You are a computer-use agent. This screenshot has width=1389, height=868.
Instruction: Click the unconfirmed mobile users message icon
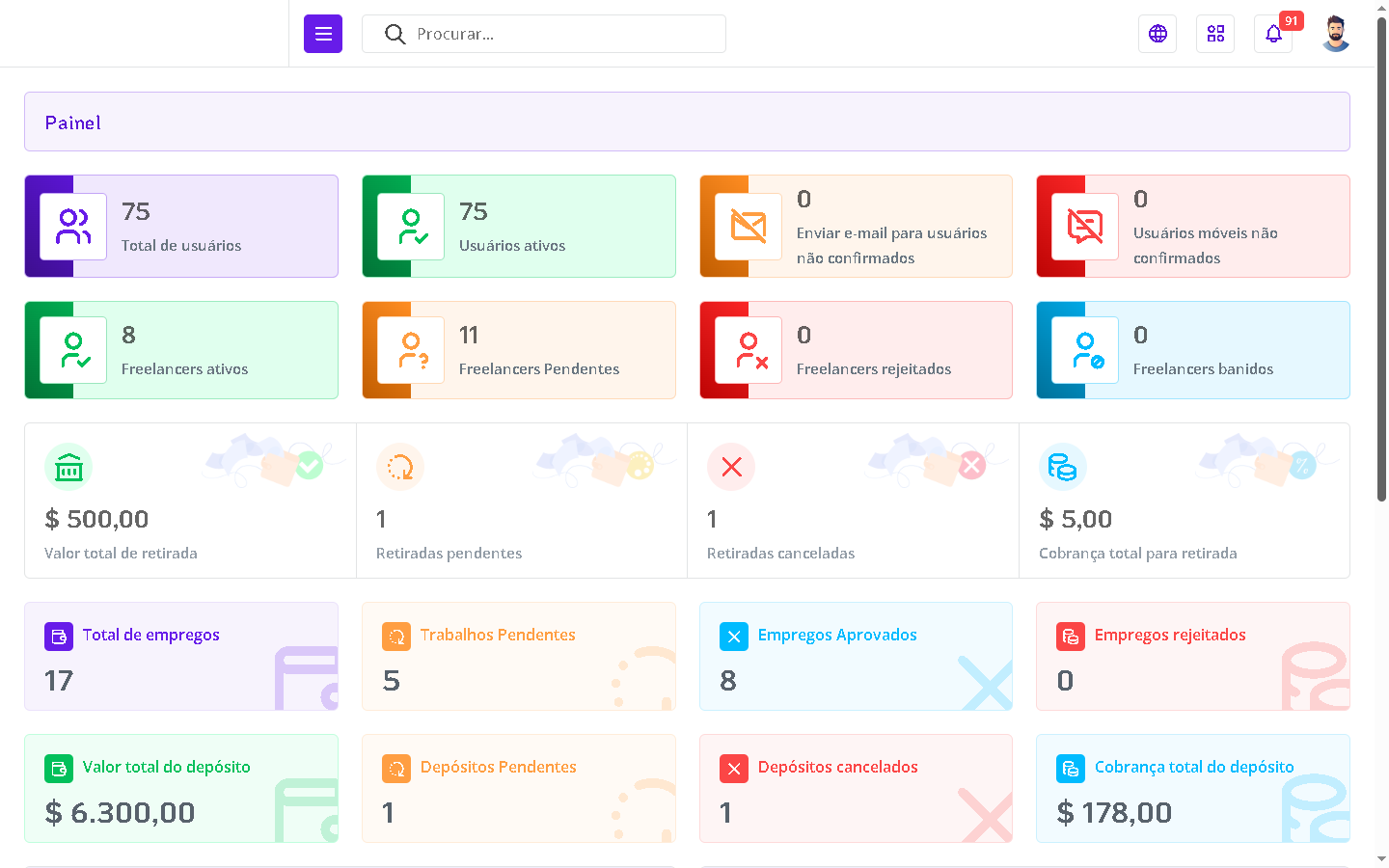1085,227
